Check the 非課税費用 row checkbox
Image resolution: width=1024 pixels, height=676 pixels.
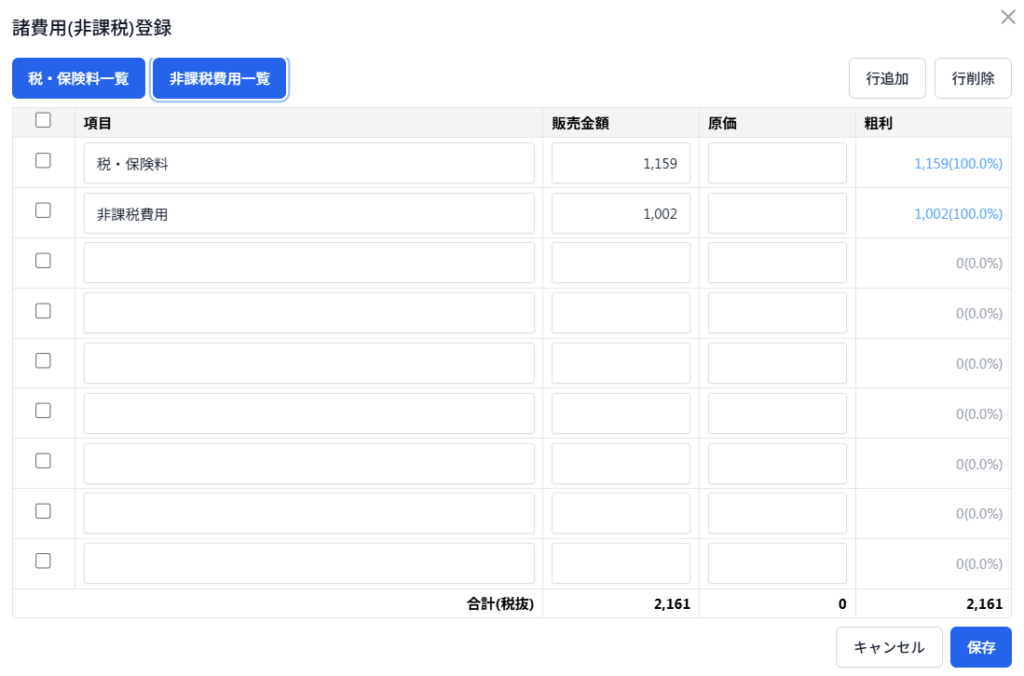point(43,211)
